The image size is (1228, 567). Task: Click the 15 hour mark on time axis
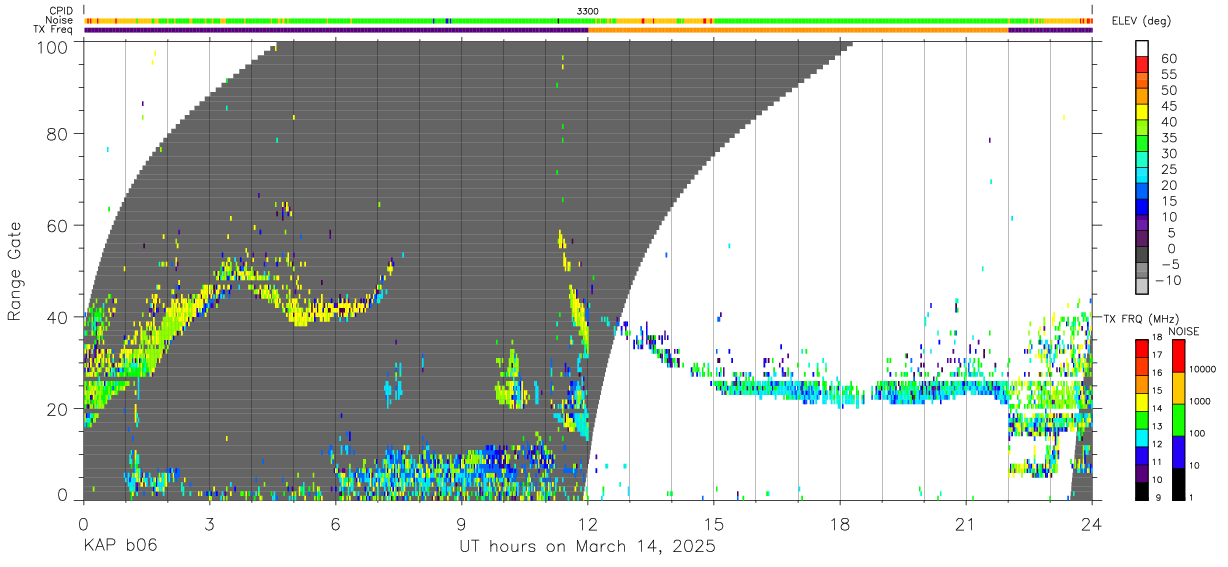click(x=714, y=523)
